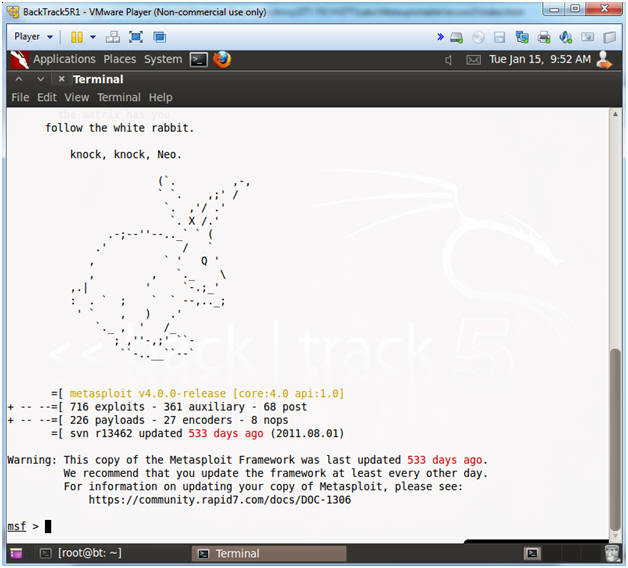Open the VMware Player menu
The image size is (628, 568).
click(x=33, y=37)
